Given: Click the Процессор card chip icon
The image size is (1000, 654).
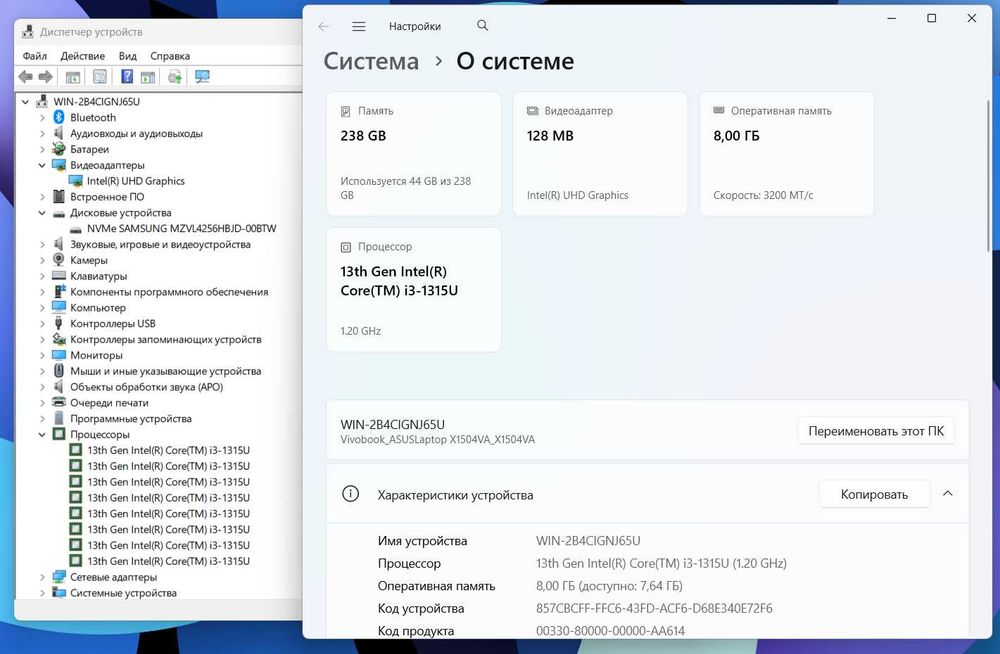Looking at the screenshot, I should pyautogui.click(x=345, y=247).
